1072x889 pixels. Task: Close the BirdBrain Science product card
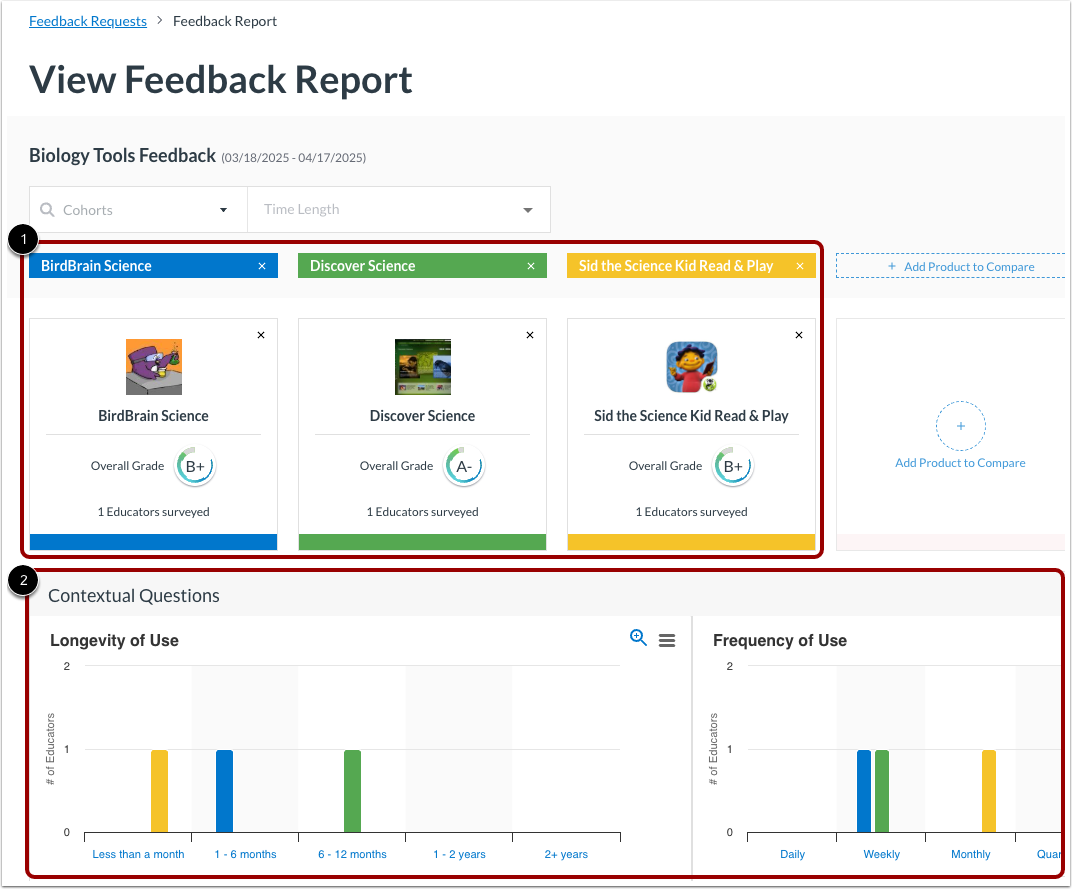tap(260, 335)
